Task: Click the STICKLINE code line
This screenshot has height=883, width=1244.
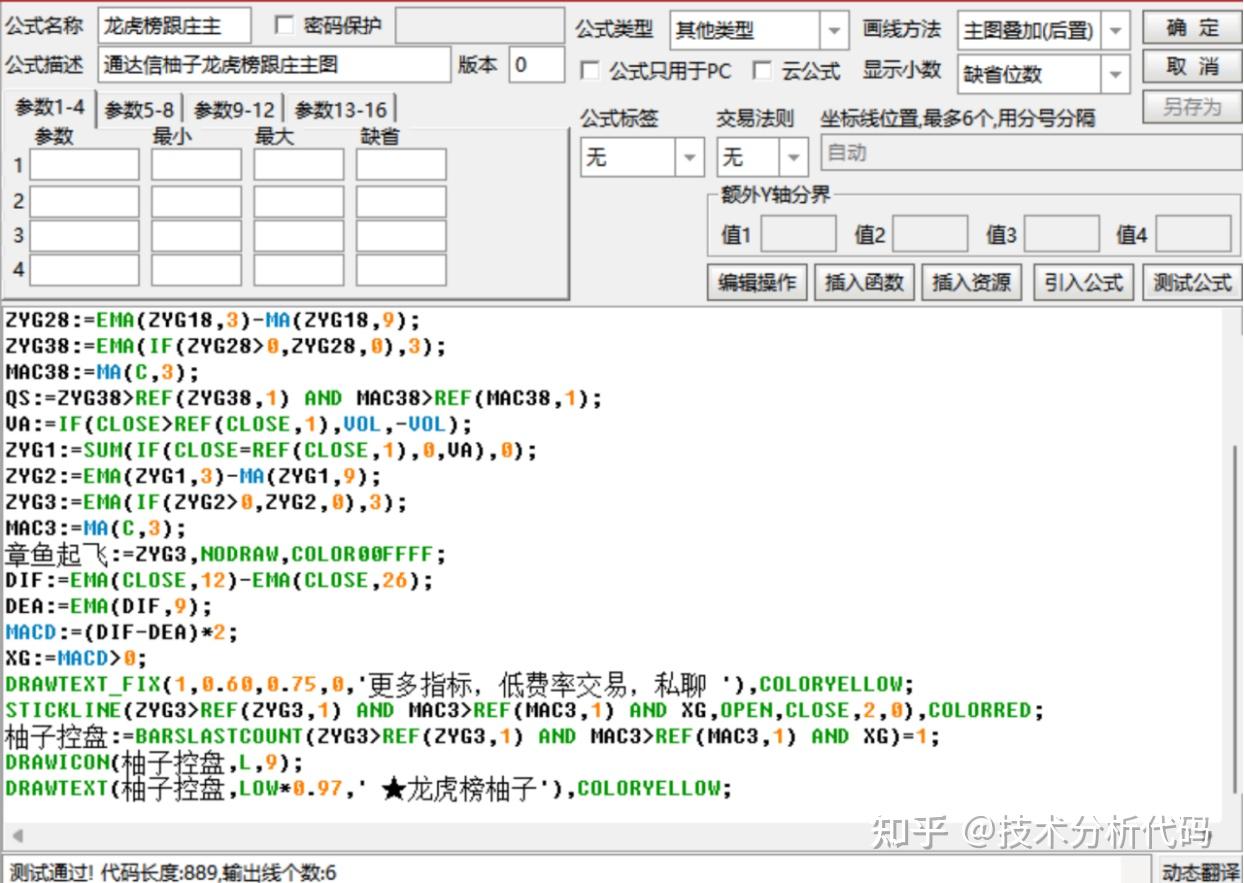Action: pyautogui.click(x=524, y=710)
